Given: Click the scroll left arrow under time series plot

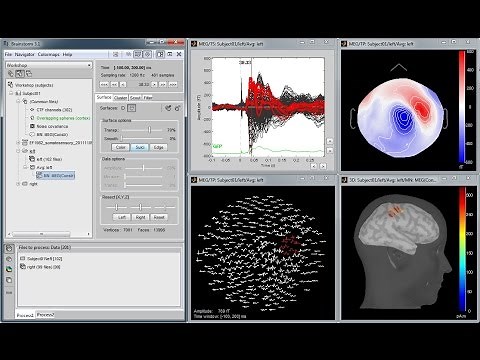Looking at the screenshot, I should 314,166.
